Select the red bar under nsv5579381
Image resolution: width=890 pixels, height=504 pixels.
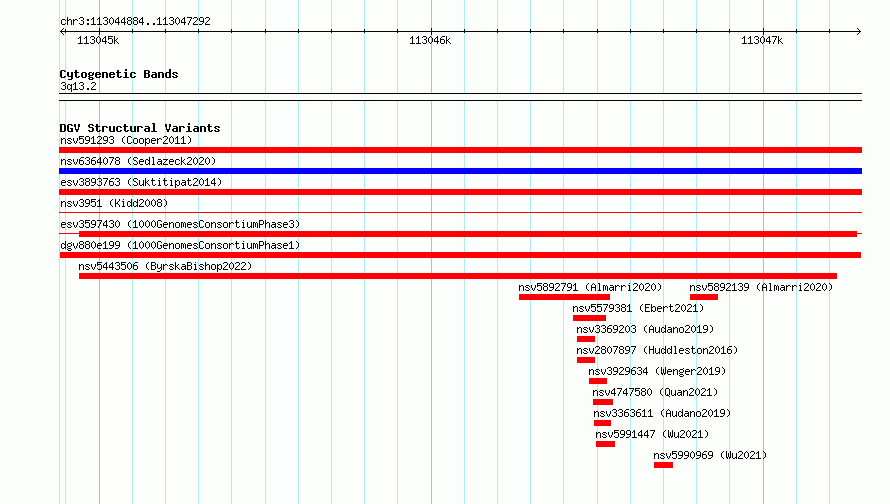pos(589,318)
